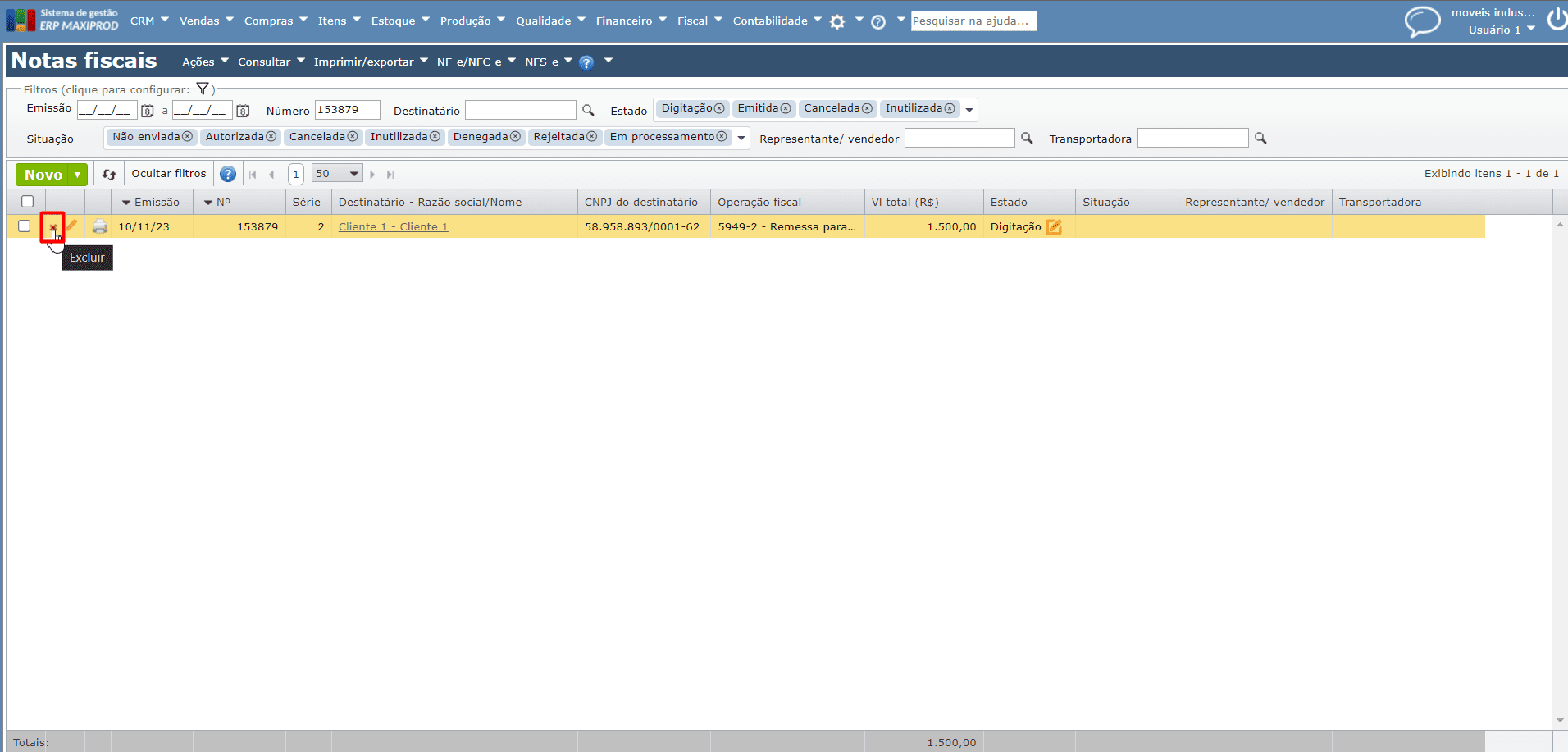Select all rows with the header checkbox
The height and width of the screenshot is (752, 1568).
[x=27, y=202]
